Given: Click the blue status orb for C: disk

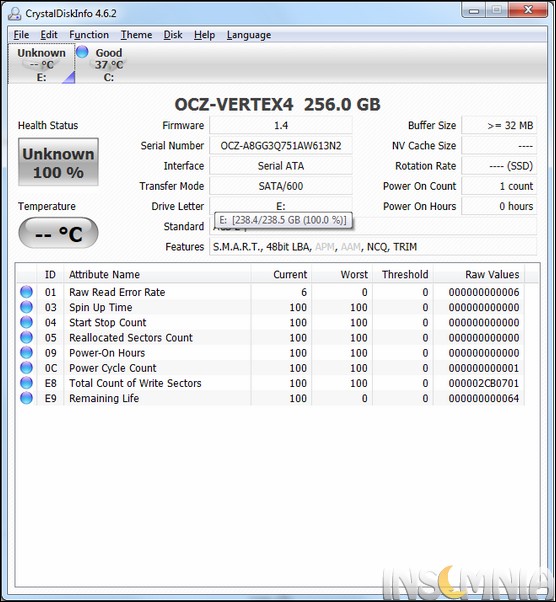Looking at the screenshot, I should point(82,52).
